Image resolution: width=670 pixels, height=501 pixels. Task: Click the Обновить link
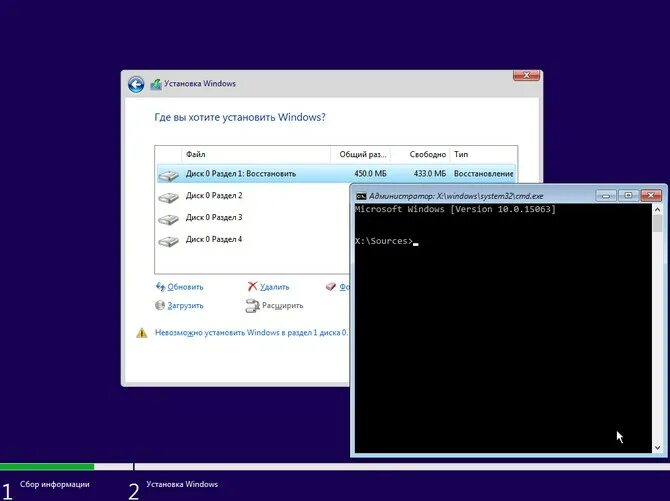coord(185,287)
